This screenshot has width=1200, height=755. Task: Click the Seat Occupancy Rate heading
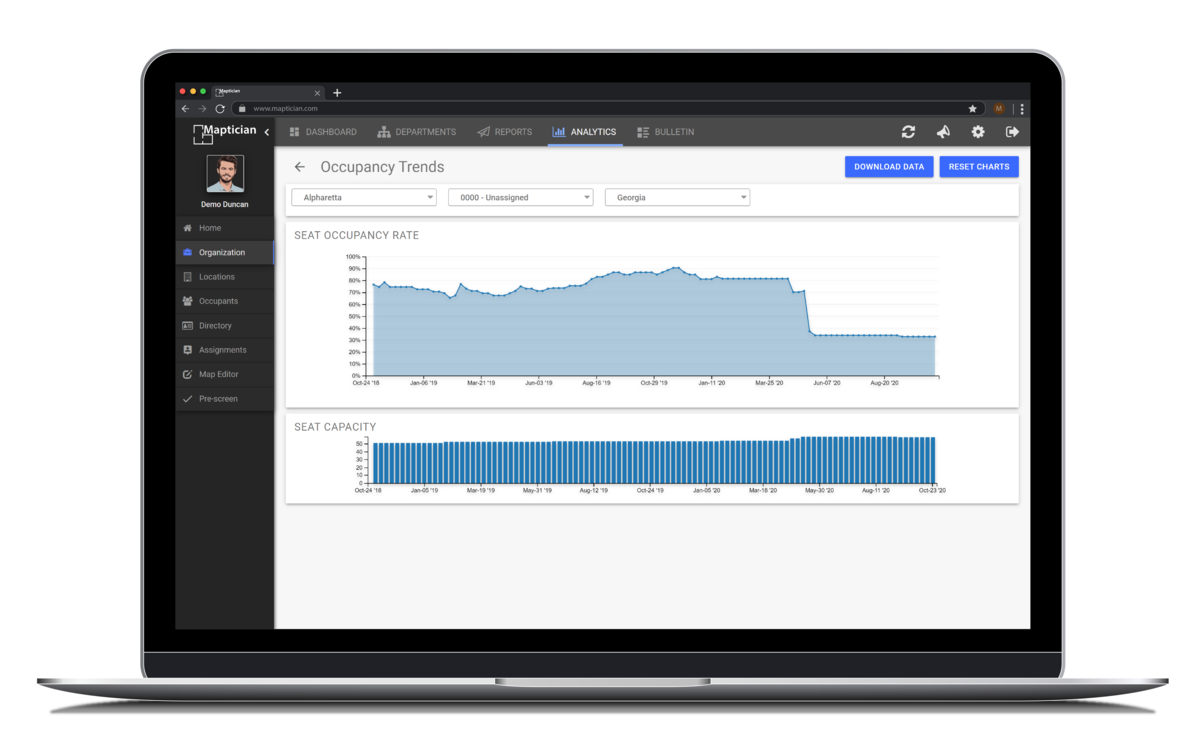click(357, 236)
